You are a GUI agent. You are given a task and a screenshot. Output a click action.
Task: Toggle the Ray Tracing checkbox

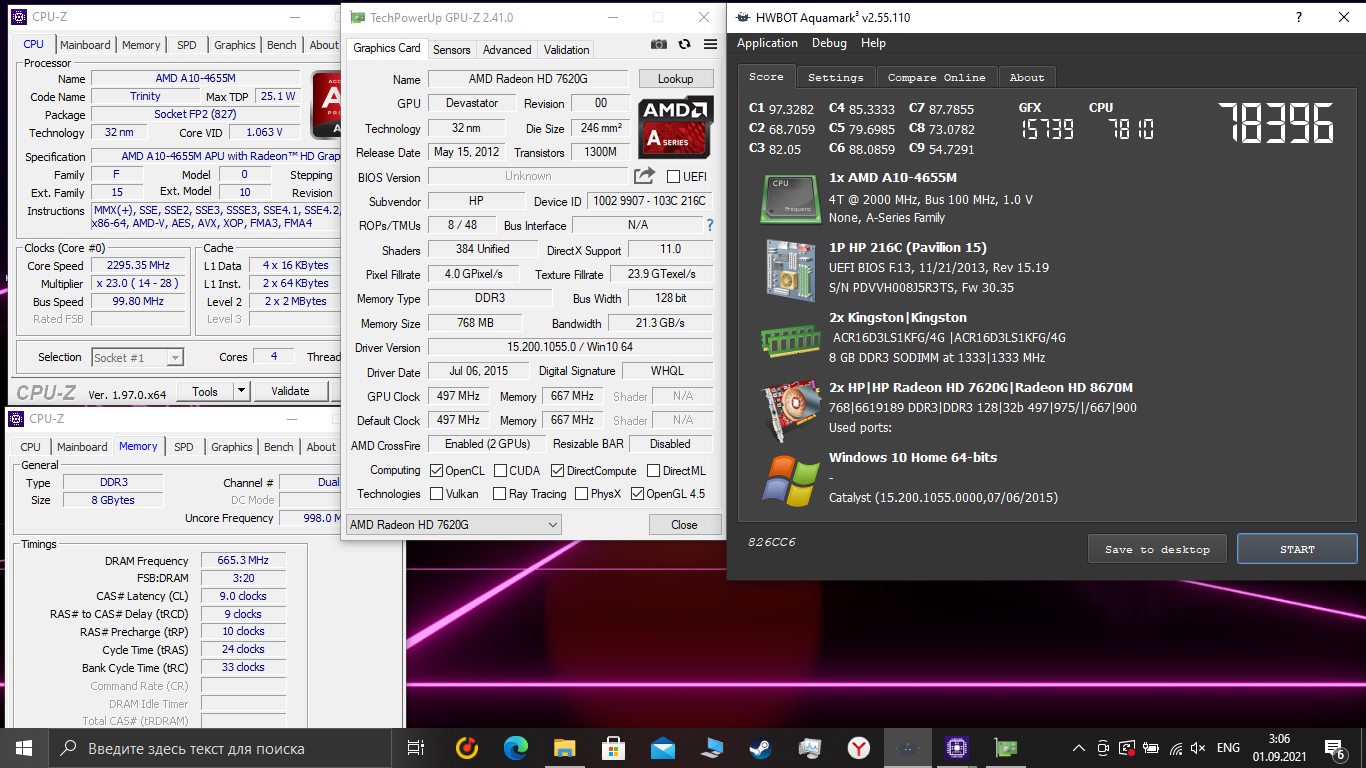click(x=499, y=494)
